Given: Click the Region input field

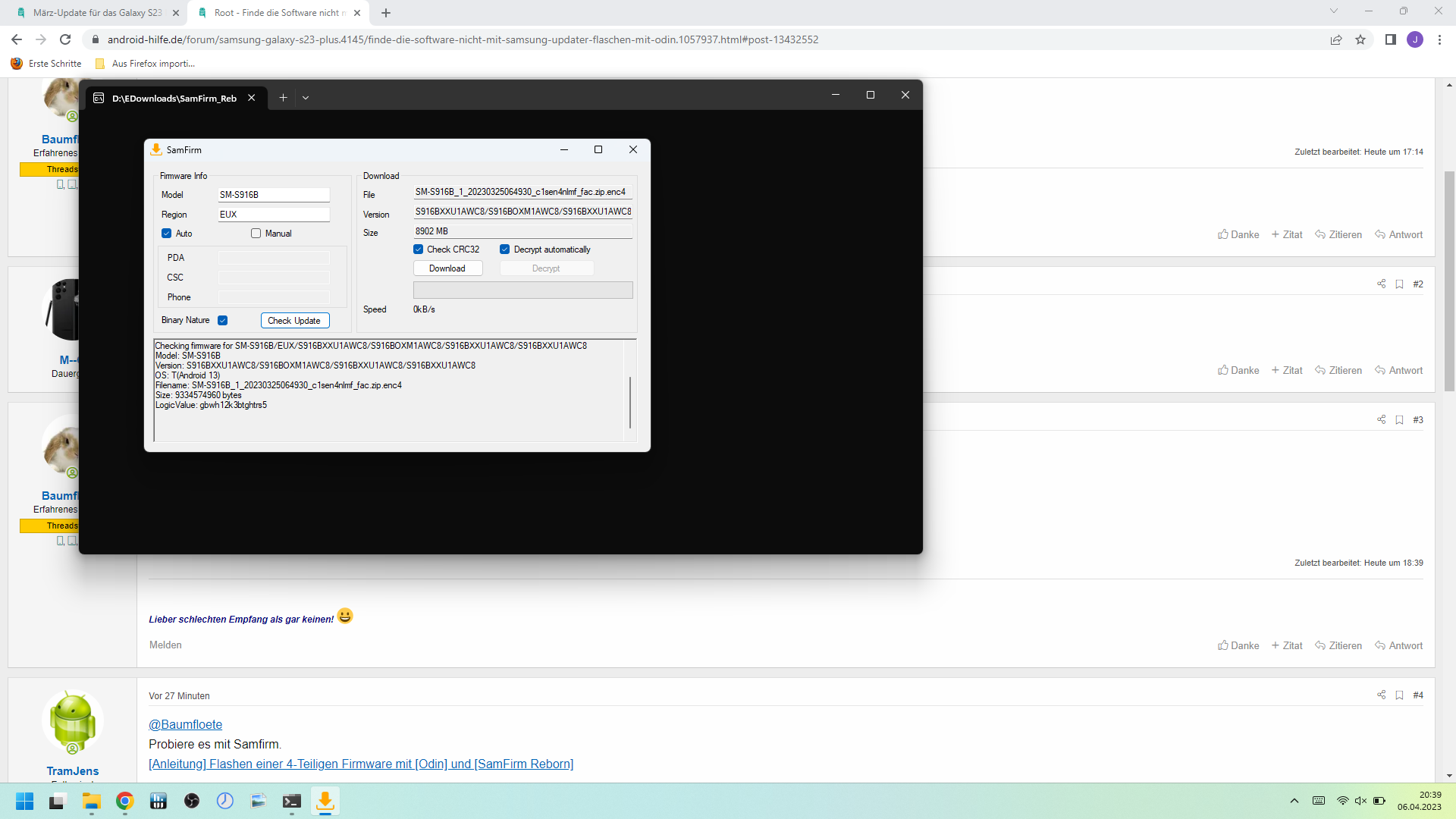Looking at the screenshot, I should click(273, 215).
